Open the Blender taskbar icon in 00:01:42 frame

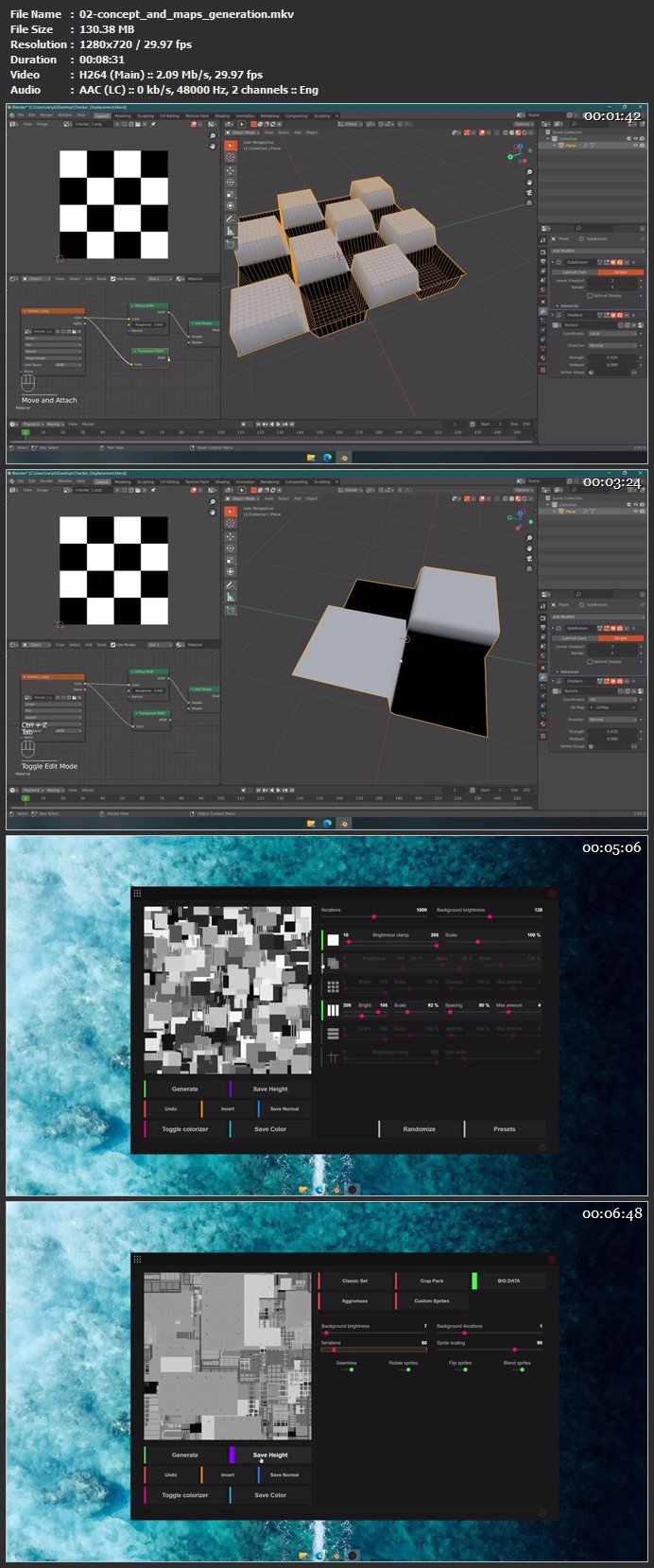(344, 457)
